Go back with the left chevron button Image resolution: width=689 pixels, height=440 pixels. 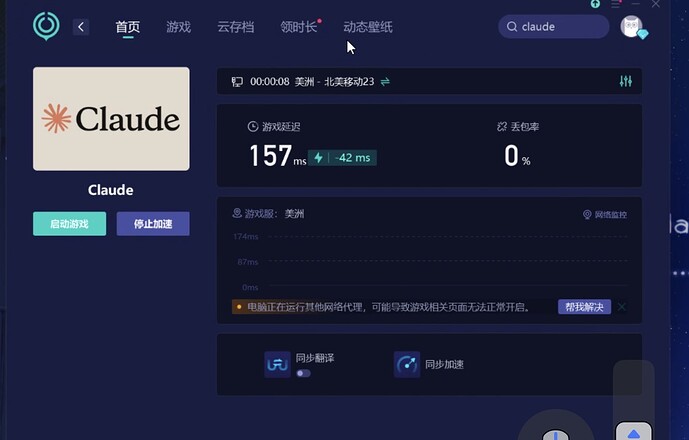[81, 27]
